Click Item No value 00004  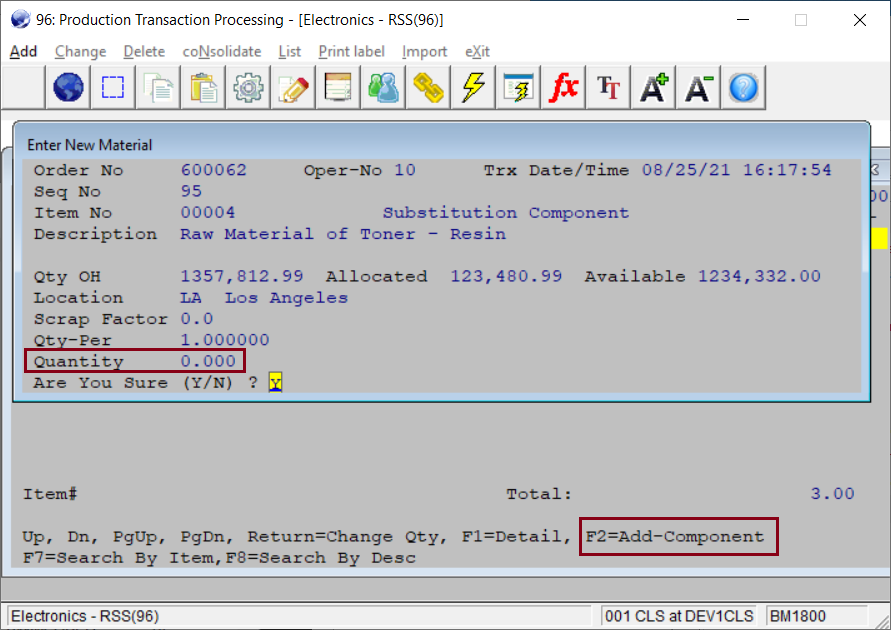(208, 212)
